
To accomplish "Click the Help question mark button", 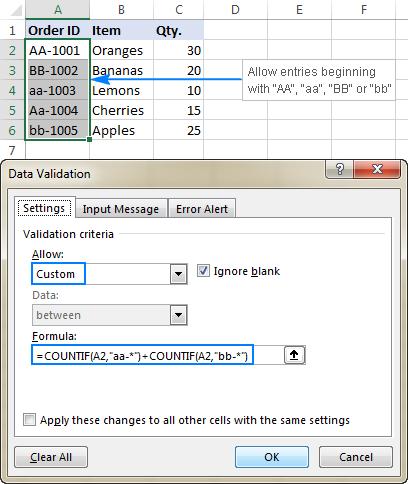I will point(340,169).
